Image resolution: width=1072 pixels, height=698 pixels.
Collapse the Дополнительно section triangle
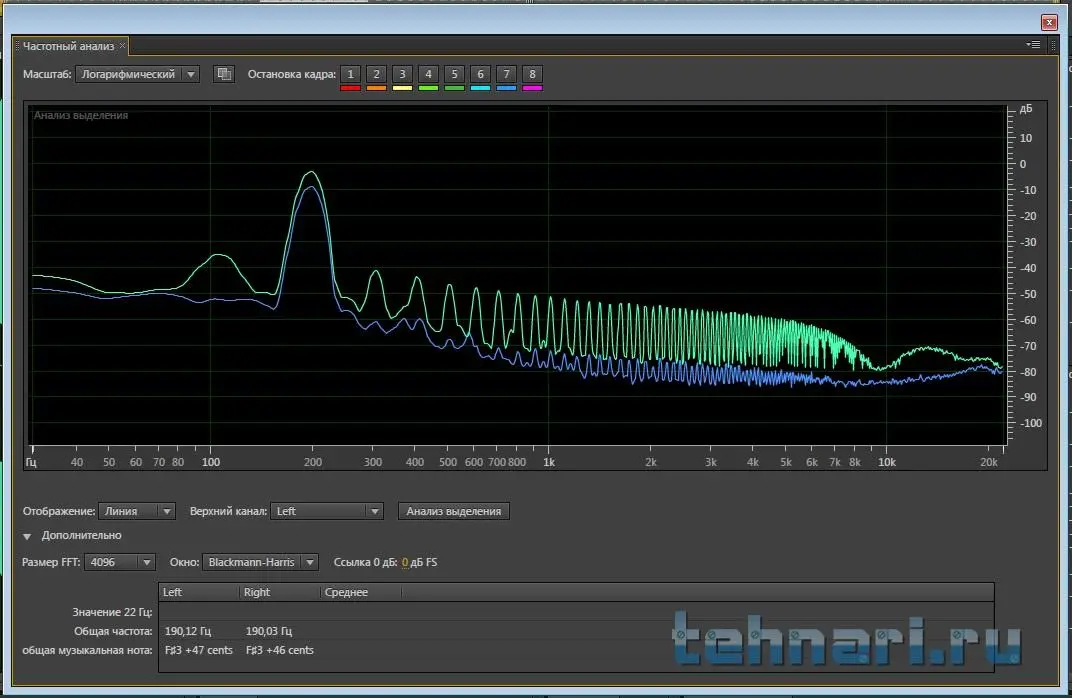pos(27,536)
